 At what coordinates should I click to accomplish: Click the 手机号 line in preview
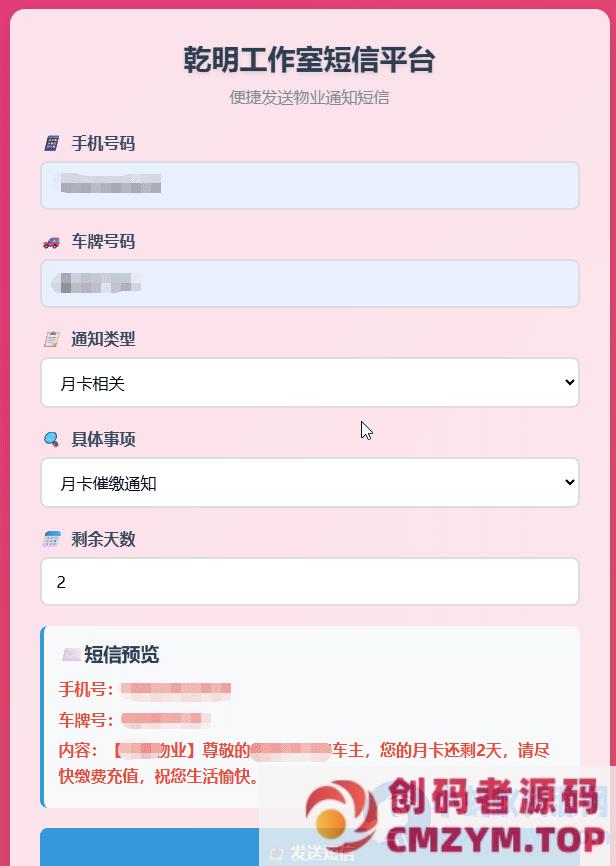point(145,689)
